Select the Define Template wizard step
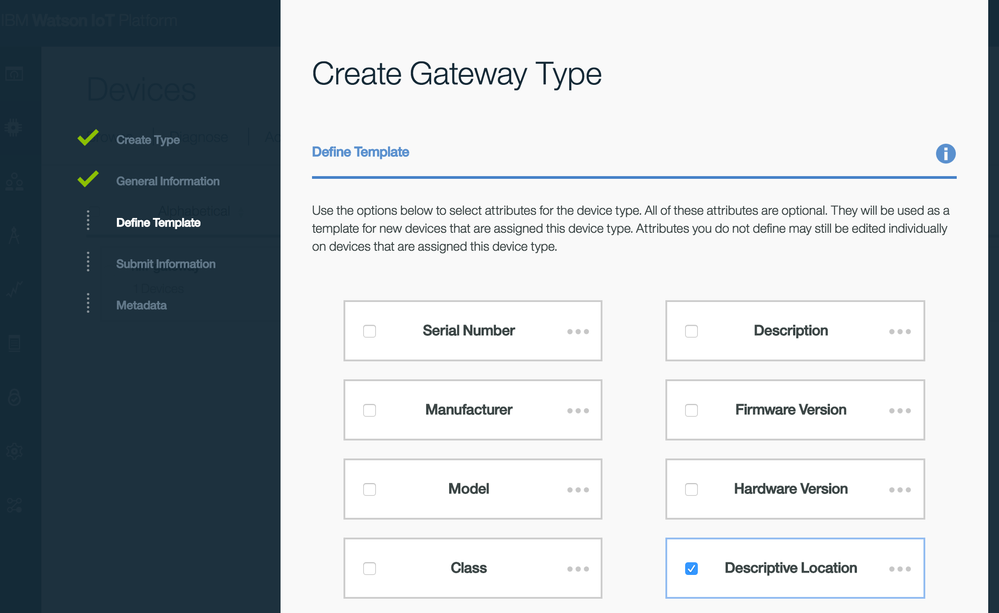Viewport: 999px width, 613px height. point(158,222)
